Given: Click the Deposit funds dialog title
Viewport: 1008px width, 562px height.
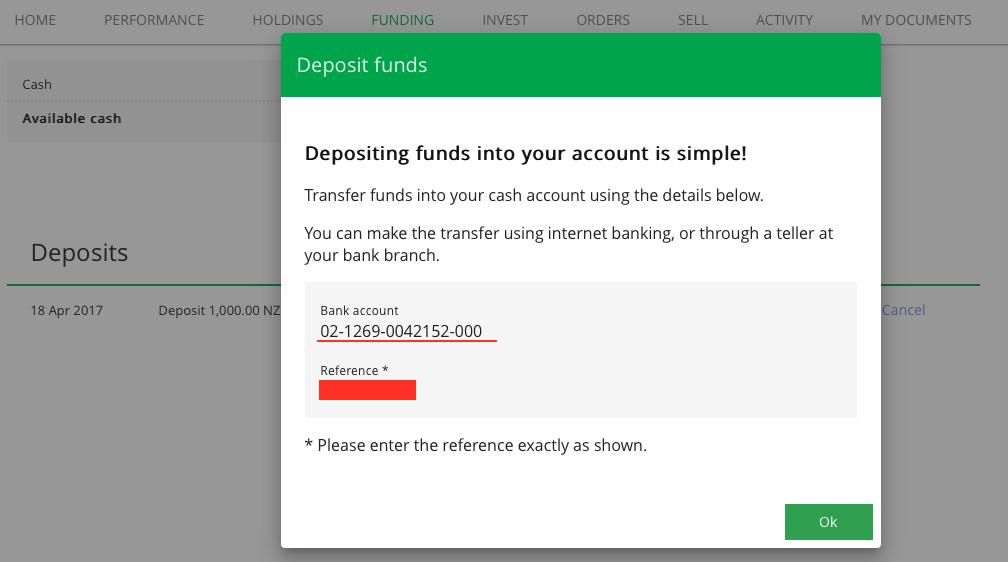Looking at the screenshot, I should point(362,66).
